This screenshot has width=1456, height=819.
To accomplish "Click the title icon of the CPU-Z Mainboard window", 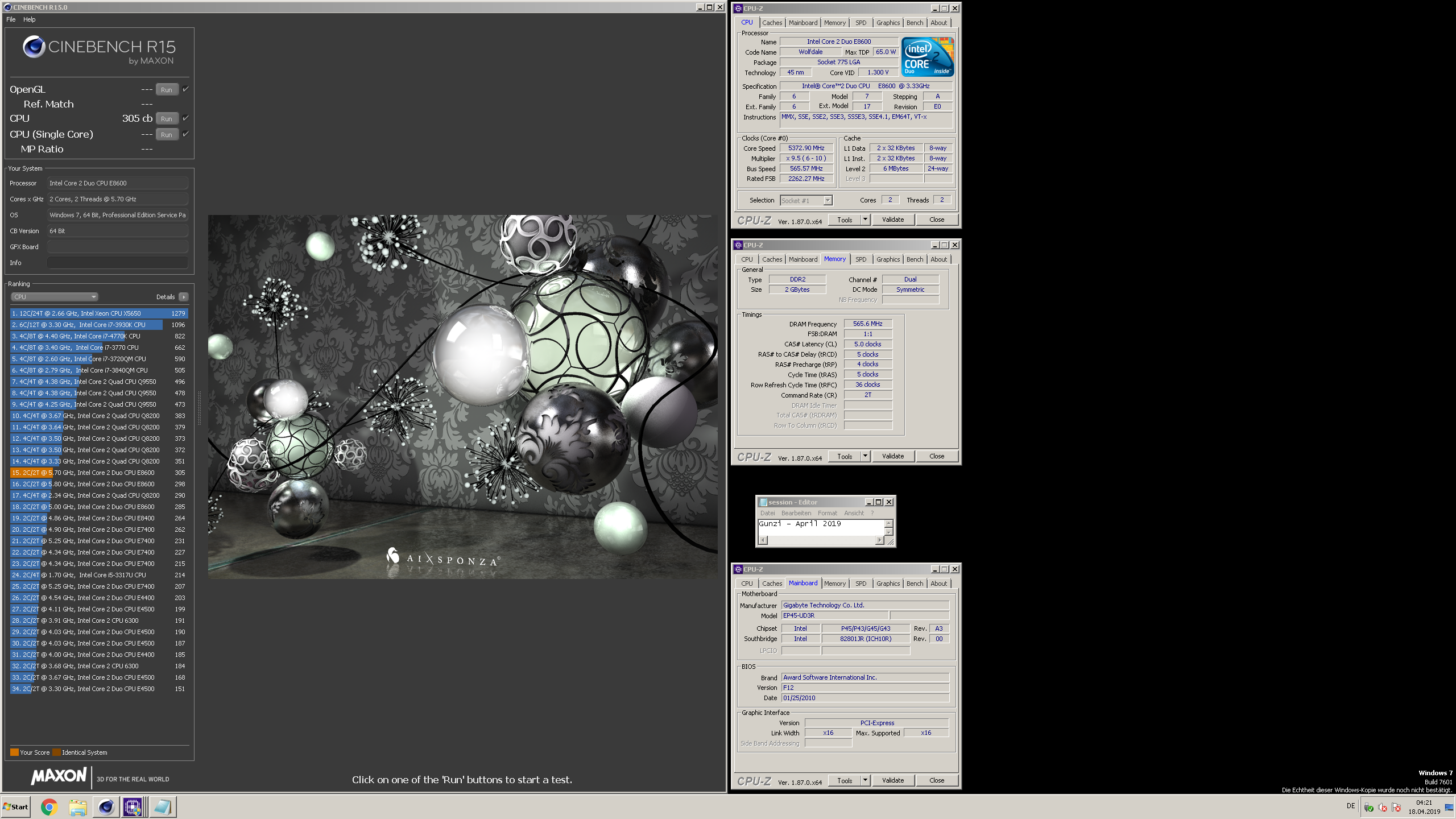I will (x=738, y=569).
